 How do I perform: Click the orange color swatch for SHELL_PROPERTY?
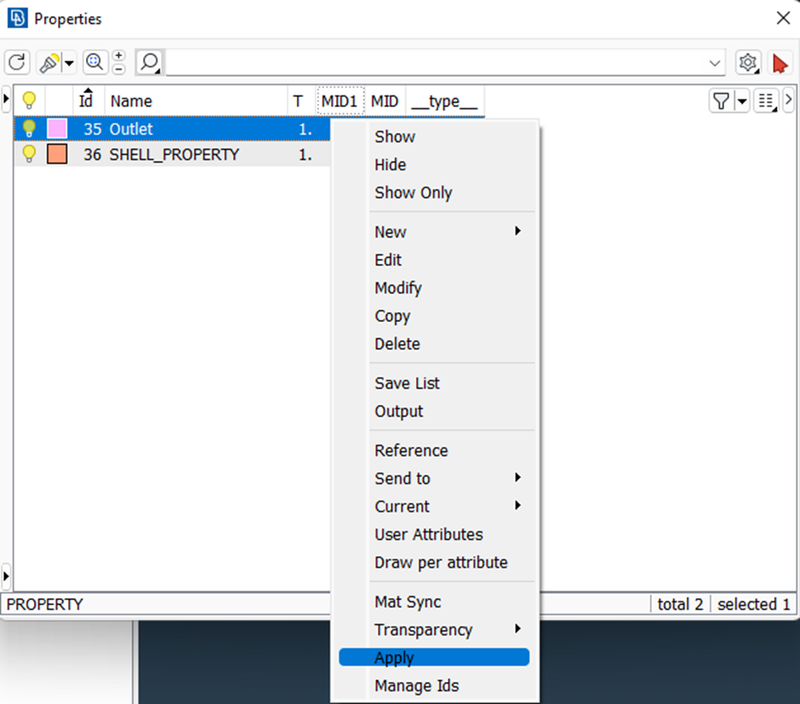coord(57,154)
